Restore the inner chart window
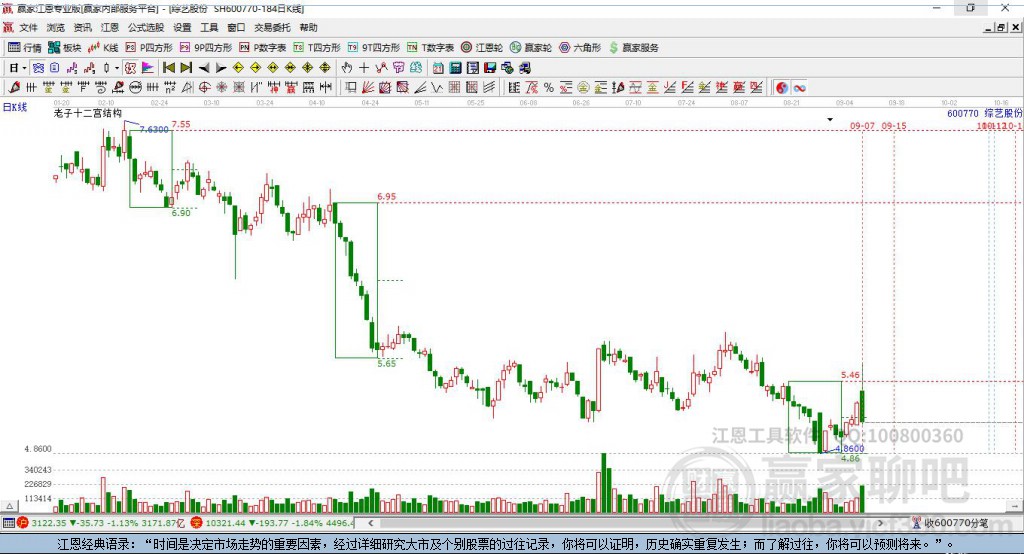This screenshot has width=1024, height=554. pos(1001,27)
